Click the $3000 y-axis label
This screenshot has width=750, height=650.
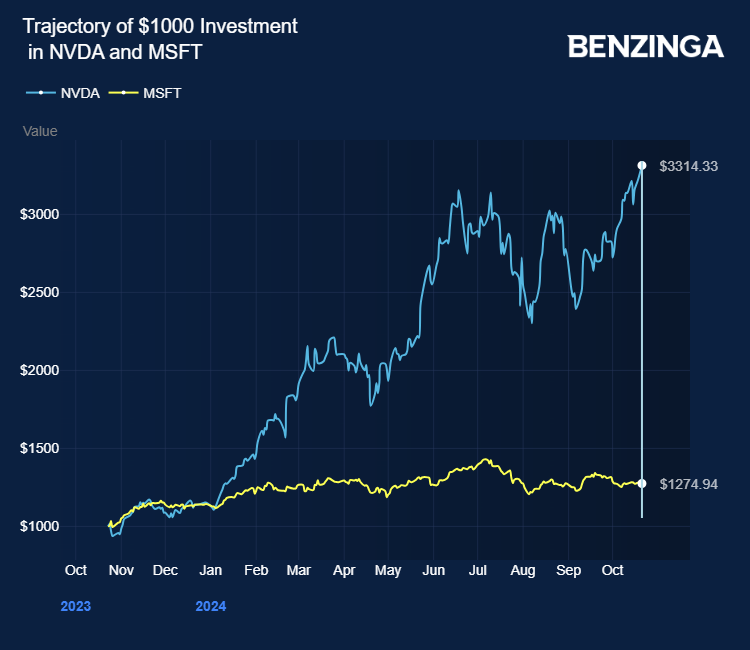click(x=38, y=214)
